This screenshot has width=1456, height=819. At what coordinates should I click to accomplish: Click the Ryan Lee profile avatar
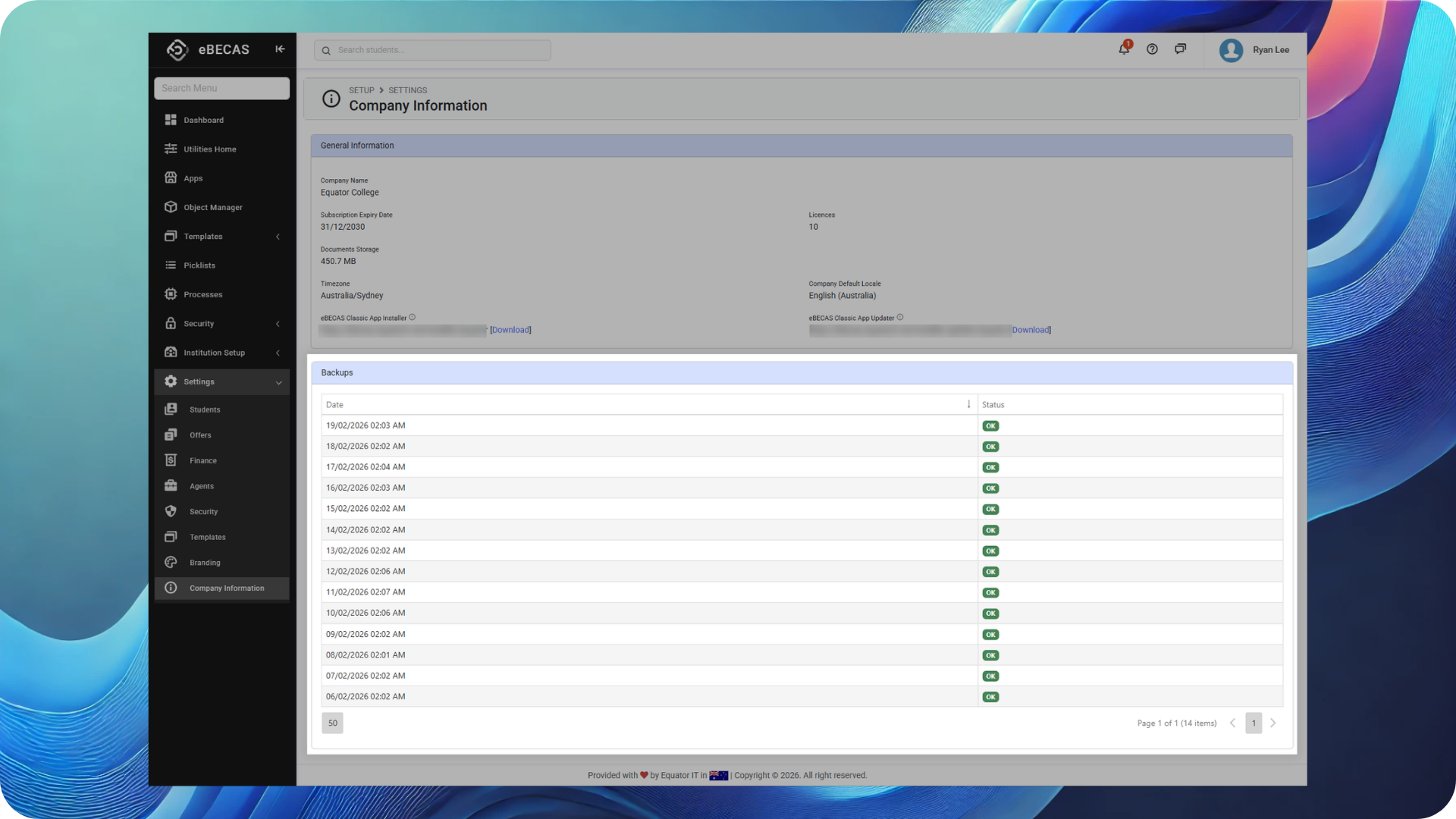tap(1231, 50)
